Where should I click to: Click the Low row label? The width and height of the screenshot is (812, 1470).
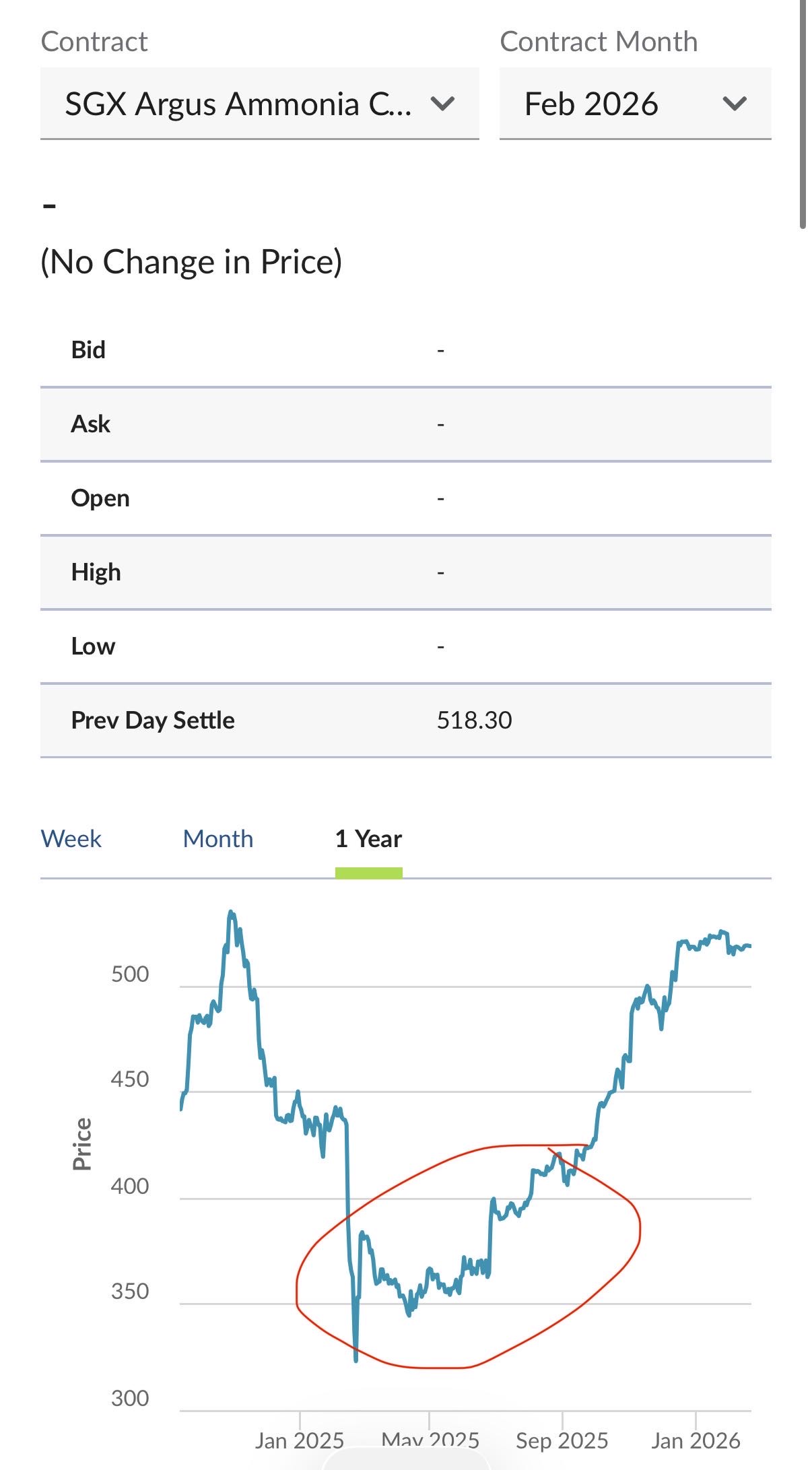coord(93,646)
